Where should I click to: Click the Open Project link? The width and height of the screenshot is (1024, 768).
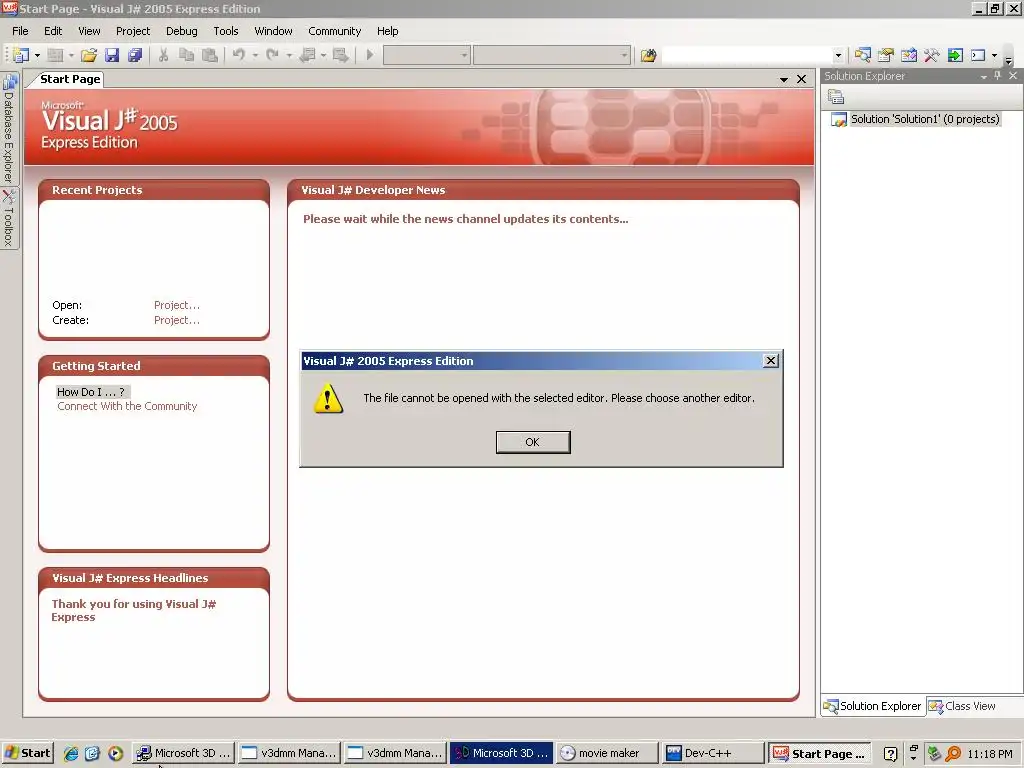tap(176, 305)
